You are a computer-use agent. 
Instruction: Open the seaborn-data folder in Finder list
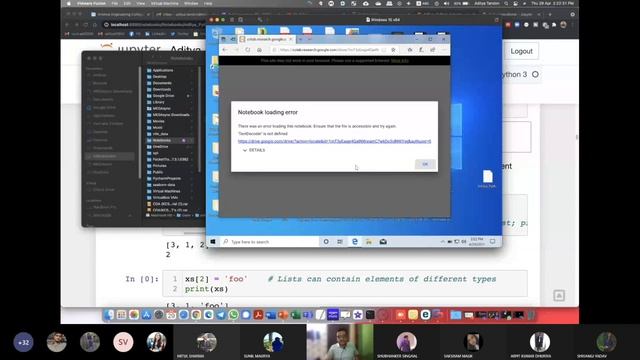(x=164, y=184)
